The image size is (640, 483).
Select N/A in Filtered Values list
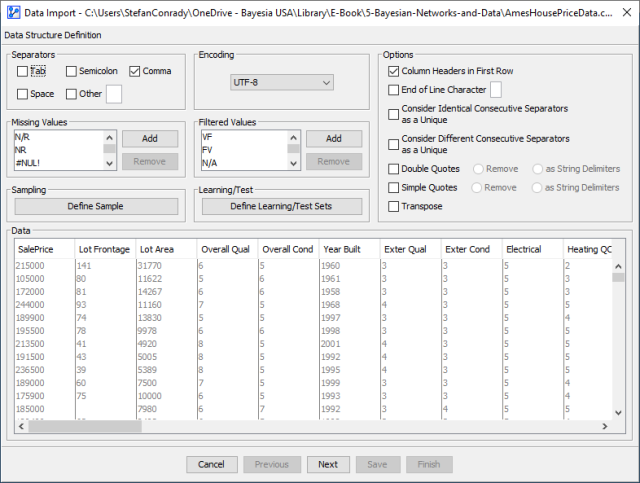[x=244, y=163]
